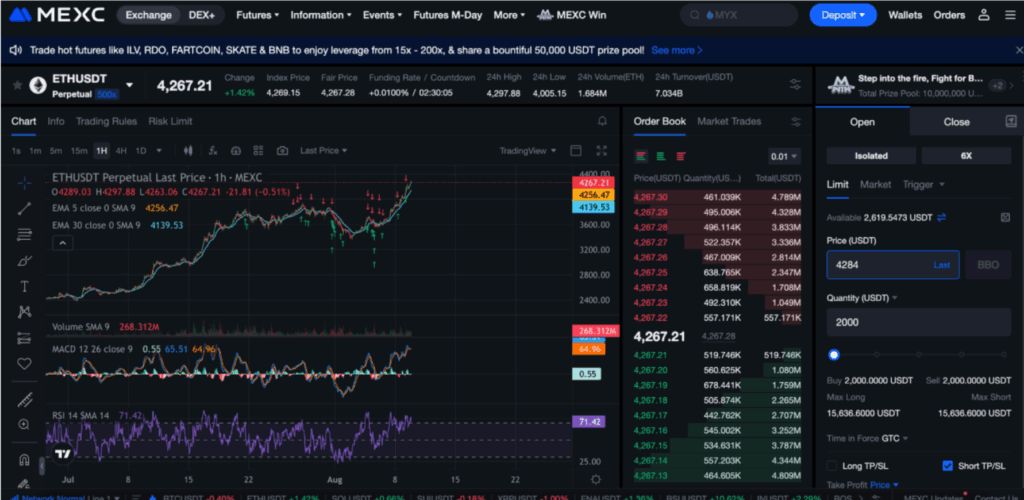The image size is (1024, 500).
Task: Show sell-only order book view
Action: pos(681,157)
